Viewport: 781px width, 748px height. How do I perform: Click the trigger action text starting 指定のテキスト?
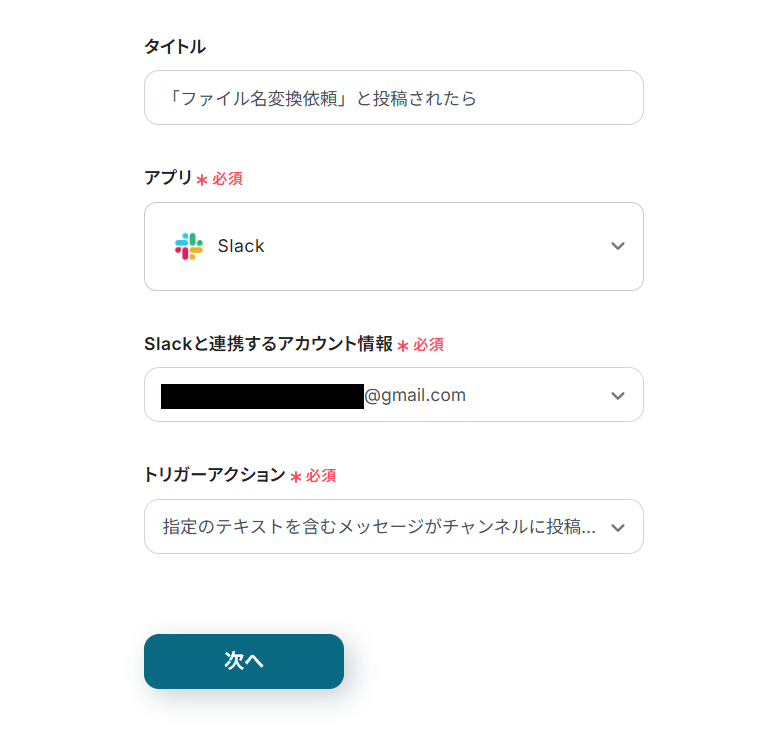tap(380, 527)
